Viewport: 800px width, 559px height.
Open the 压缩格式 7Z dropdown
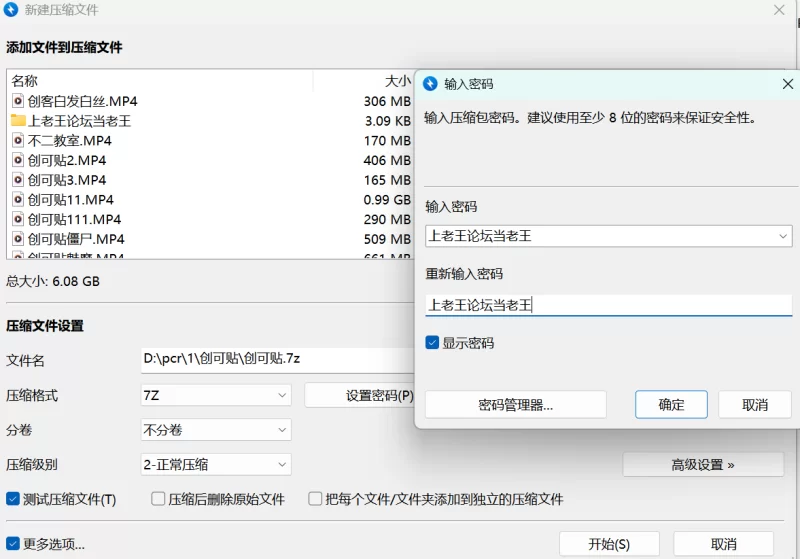(216, 395)
